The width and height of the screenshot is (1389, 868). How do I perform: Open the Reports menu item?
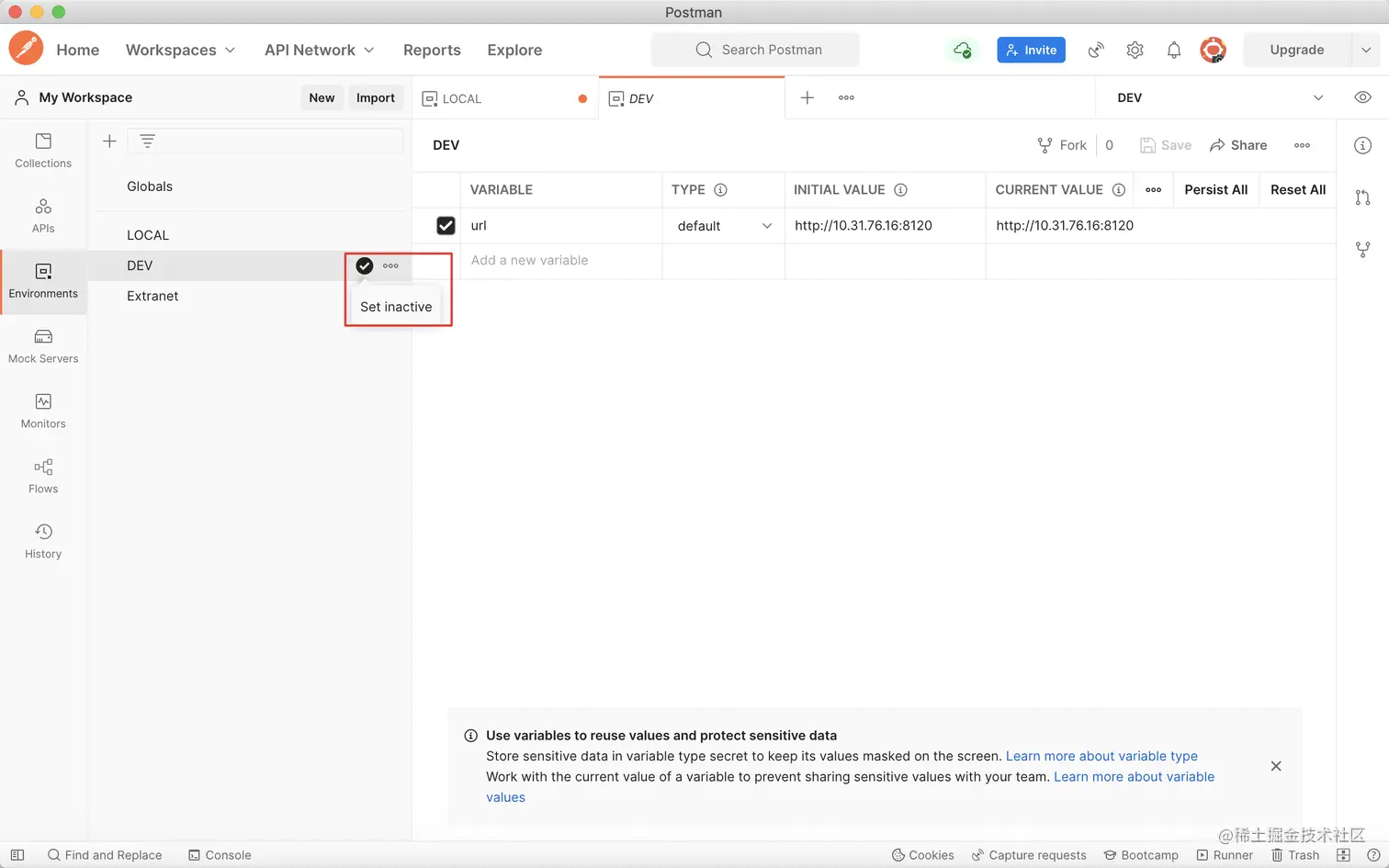tap(432, 50)
